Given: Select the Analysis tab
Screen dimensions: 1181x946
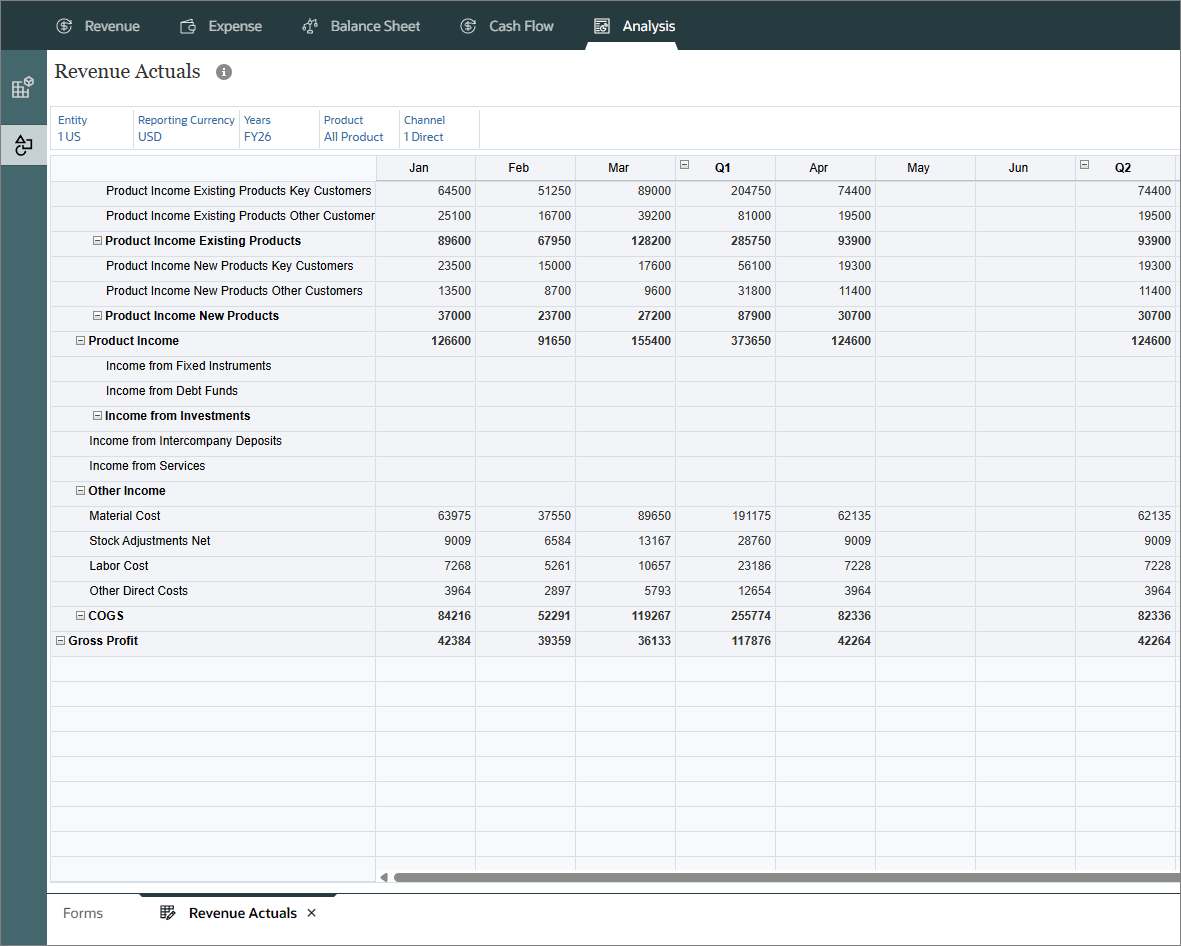Looking at the screenshot, I should pos(634,26).
